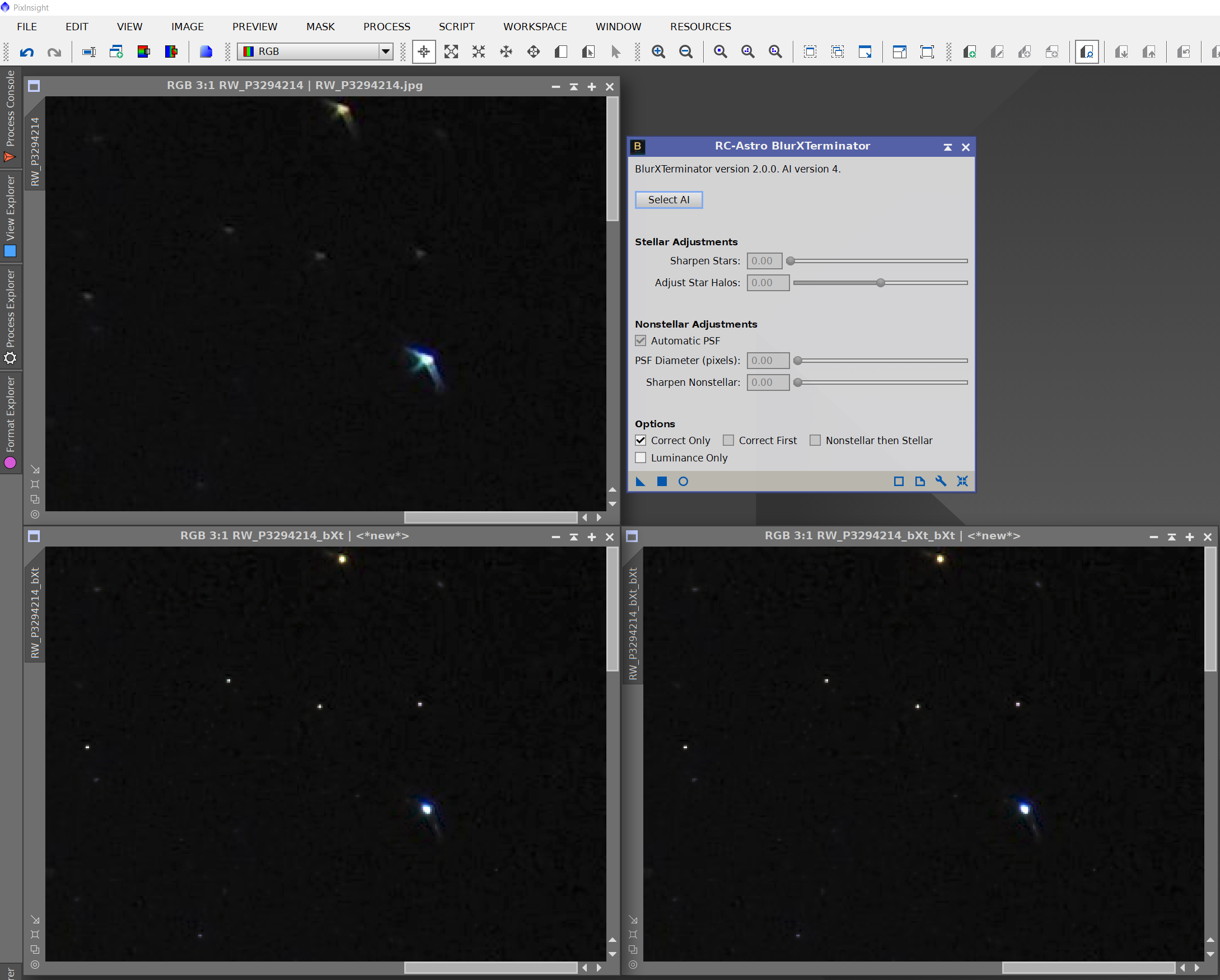The image size is (1220, 980).
Task: Open the PREVIEW menu
Action: pyautogui.click(x=255, y=26)
